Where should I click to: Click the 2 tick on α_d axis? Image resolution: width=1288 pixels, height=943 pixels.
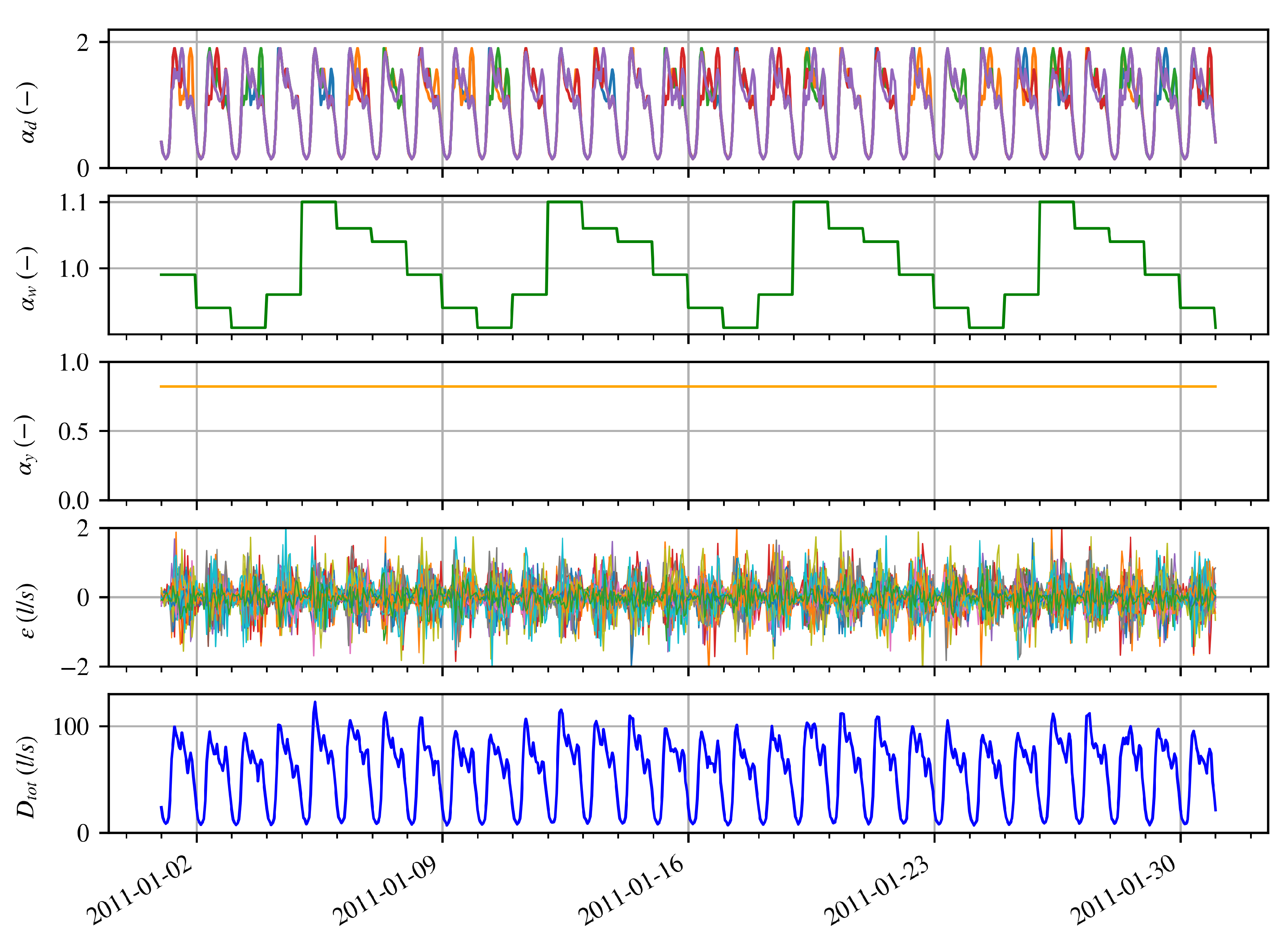(83, 43)
